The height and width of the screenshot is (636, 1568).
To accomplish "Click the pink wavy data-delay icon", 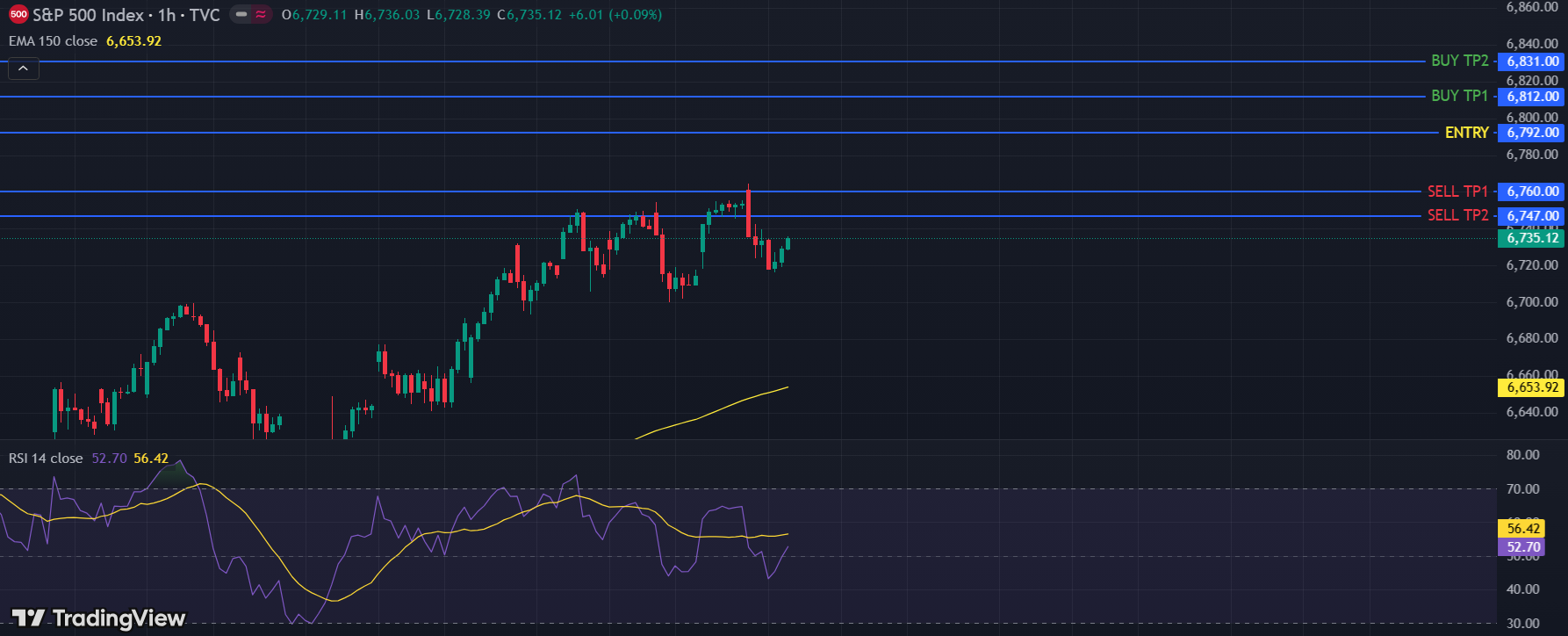I will coord(261,15).
